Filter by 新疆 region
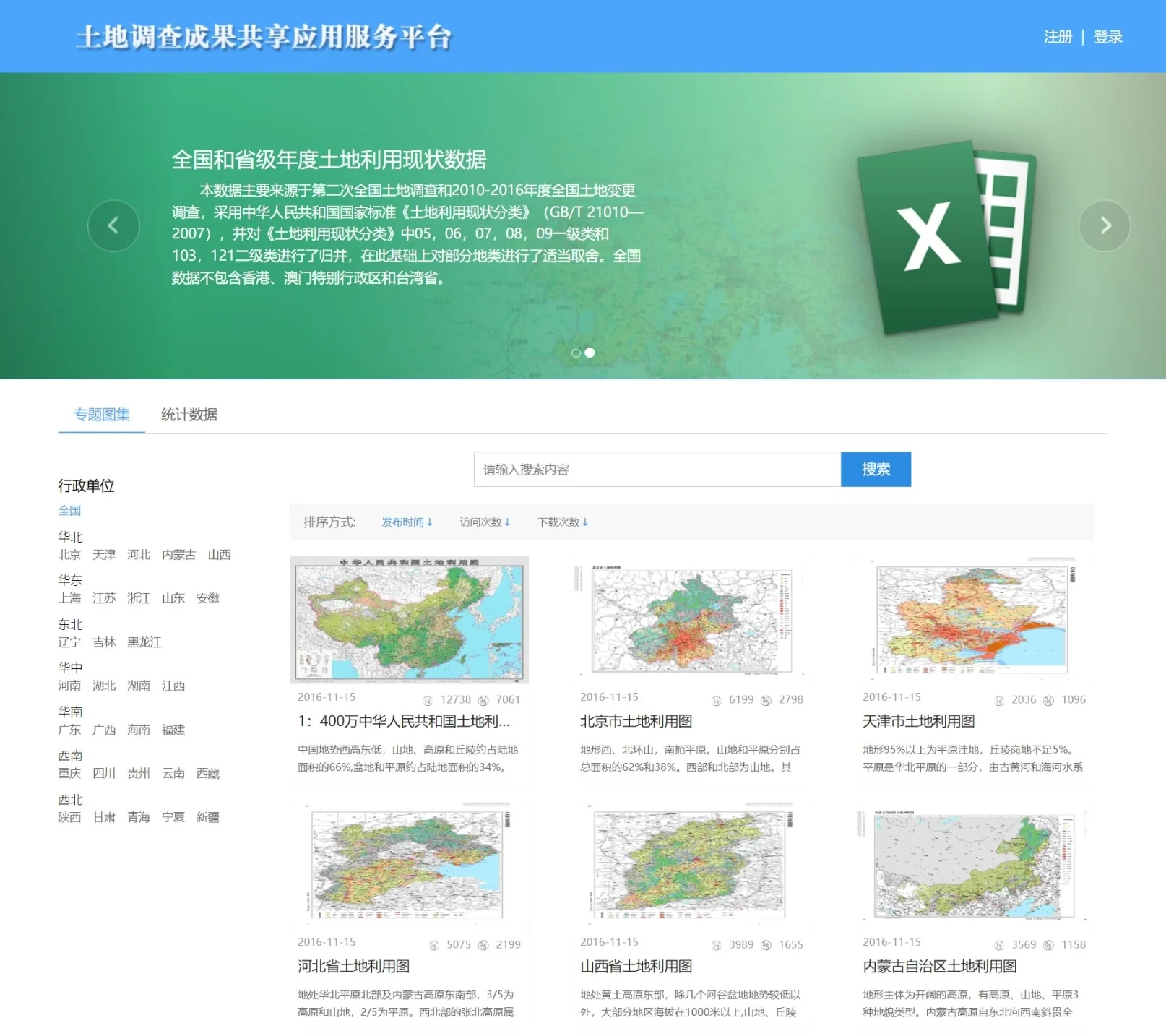Image resolution: width=1166 pixels, height=1036 pixels. 208,818
